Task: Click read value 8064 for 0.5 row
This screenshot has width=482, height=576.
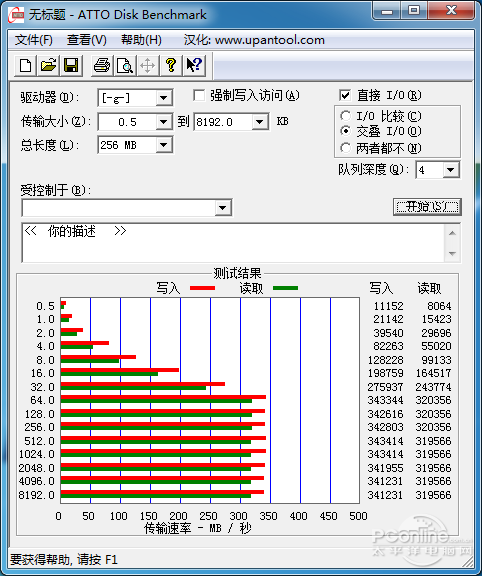Action: 439,306
